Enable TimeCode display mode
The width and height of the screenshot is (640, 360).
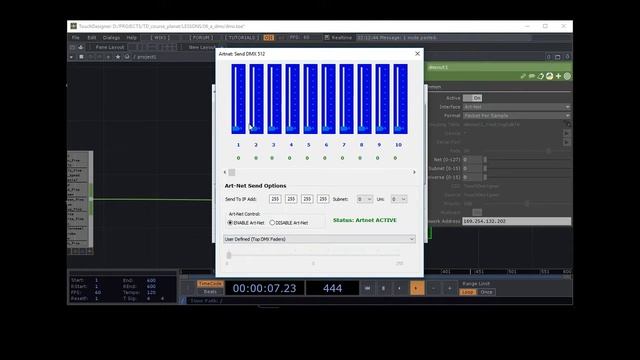[210, 284]
